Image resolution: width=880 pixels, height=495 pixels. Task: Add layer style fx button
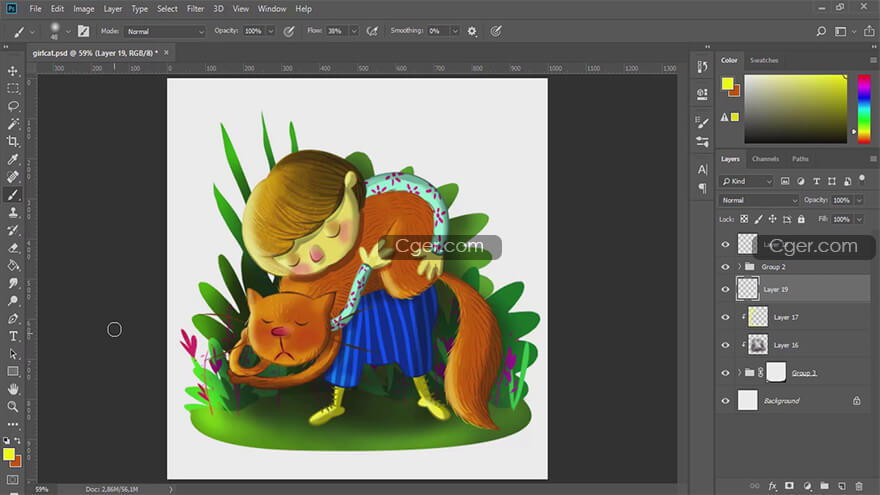click(772, 486)
